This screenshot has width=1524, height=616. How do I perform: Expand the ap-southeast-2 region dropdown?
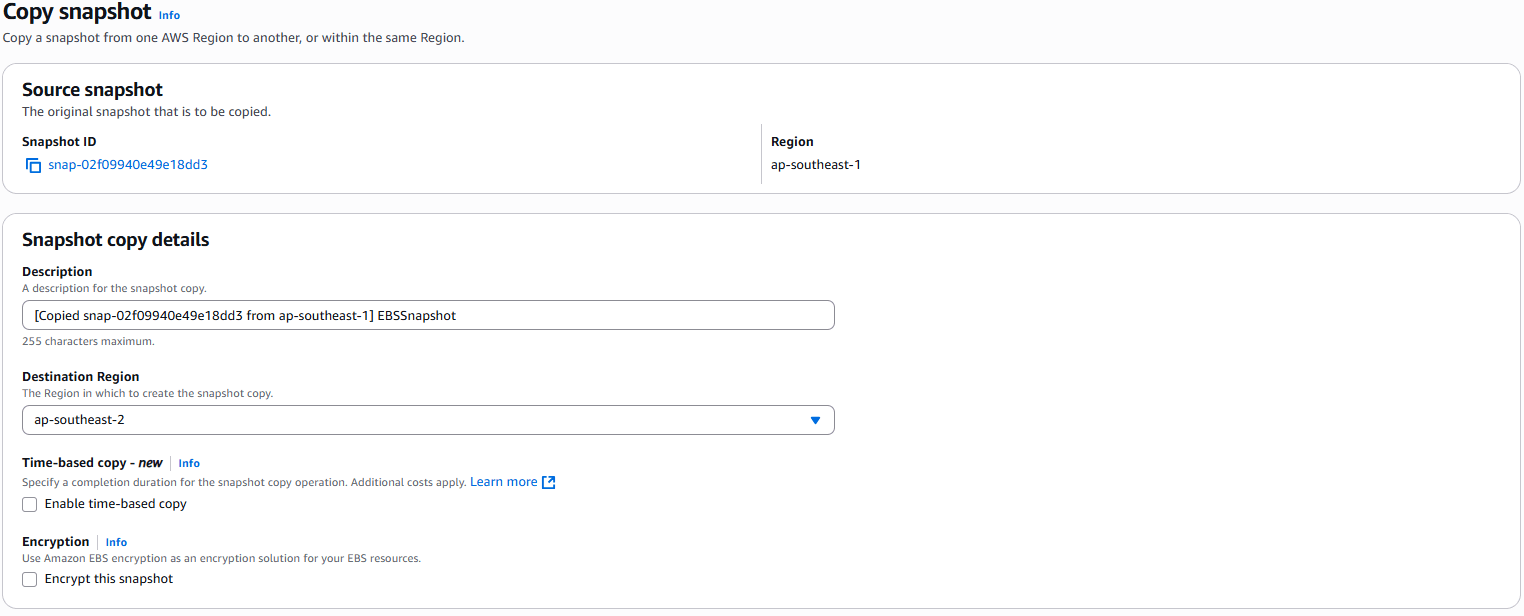428,420
